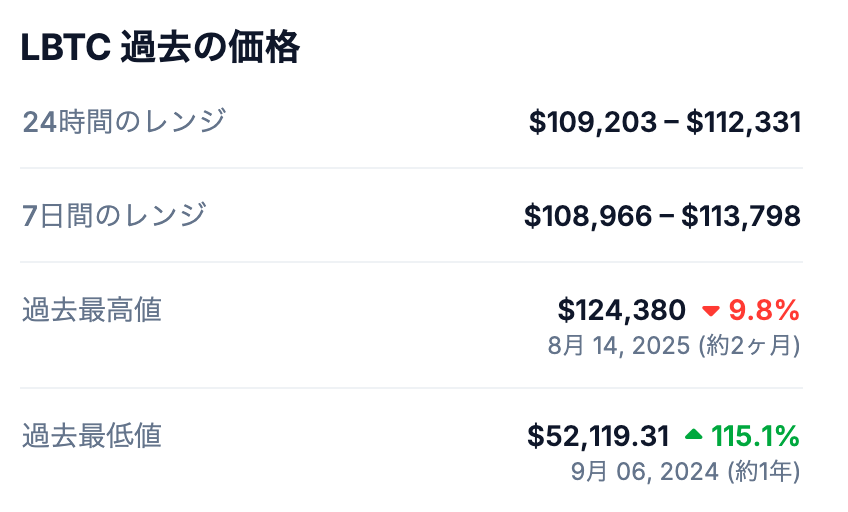Screen dimensions: 848x512
Task: Click the date 8月 14, 2025
Action: 619,346
